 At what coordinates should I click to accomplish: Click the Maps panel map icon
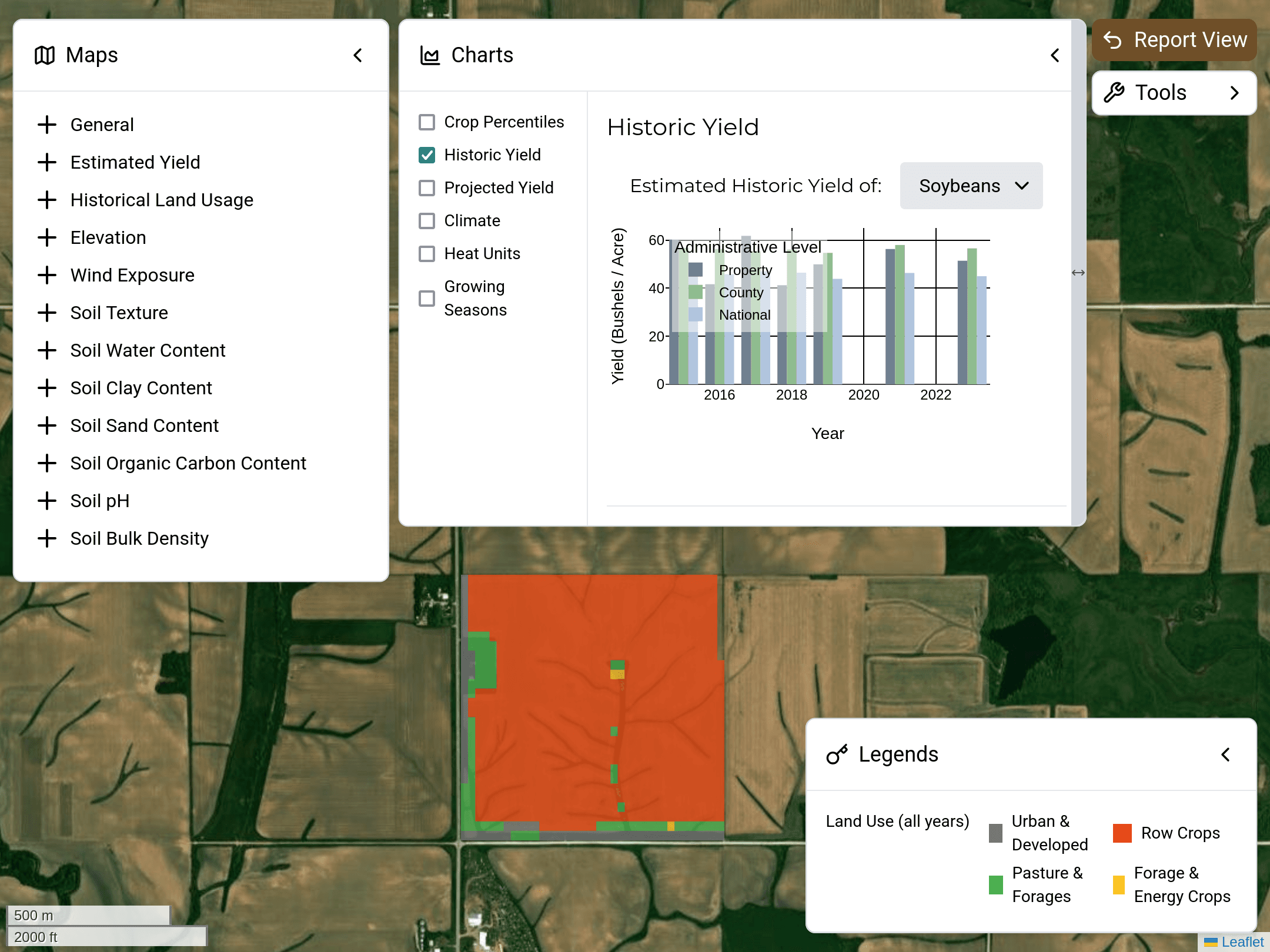(45, 55)
